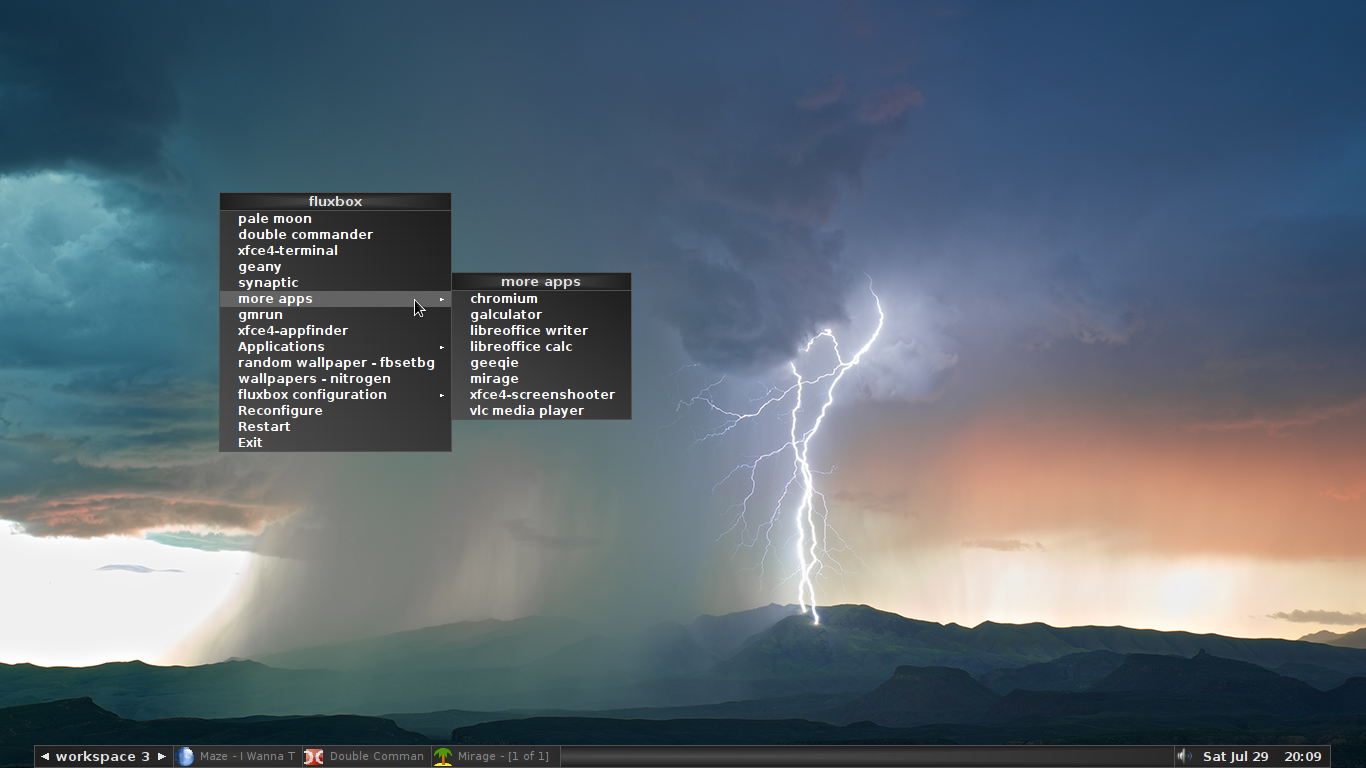Run xfce4-screenshooter from more apps
1366x768 pixels.
(543, 394)
